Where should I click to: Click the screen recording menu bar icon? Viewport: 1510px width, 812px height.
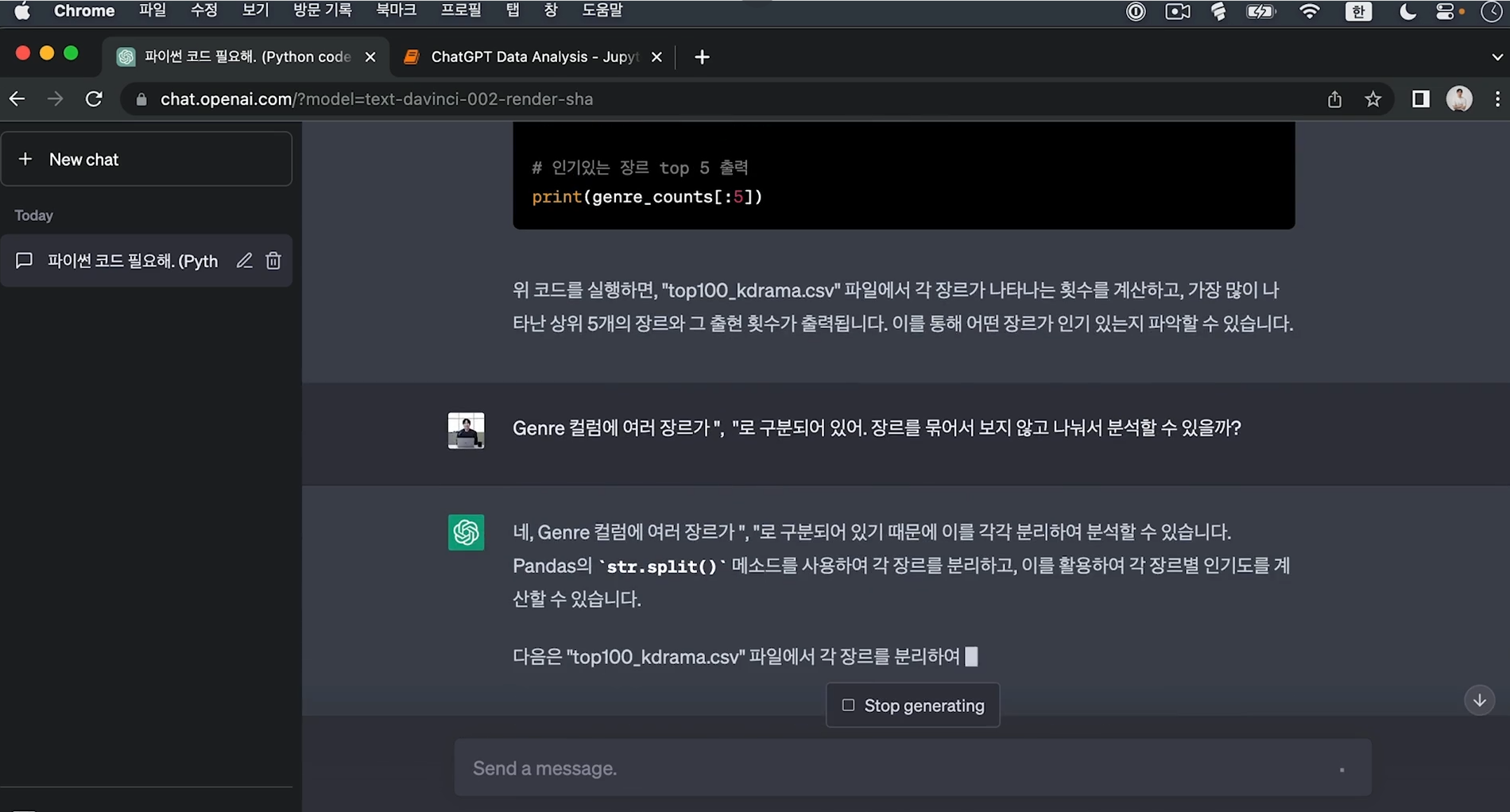click(x=1178, y=11)
